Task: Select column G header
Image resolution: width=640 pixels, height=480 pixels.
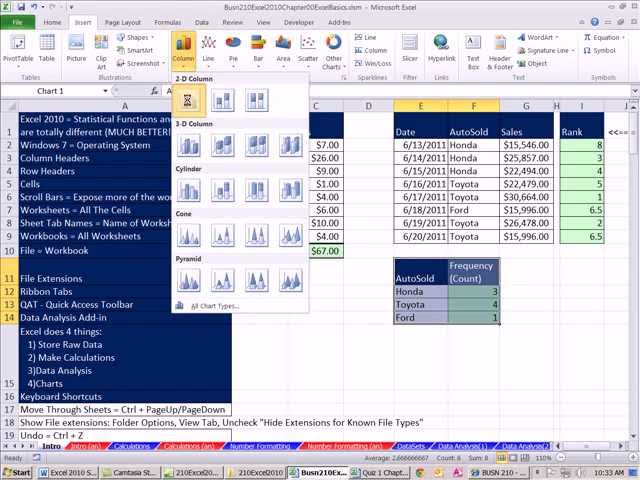Action: (526, 106)
